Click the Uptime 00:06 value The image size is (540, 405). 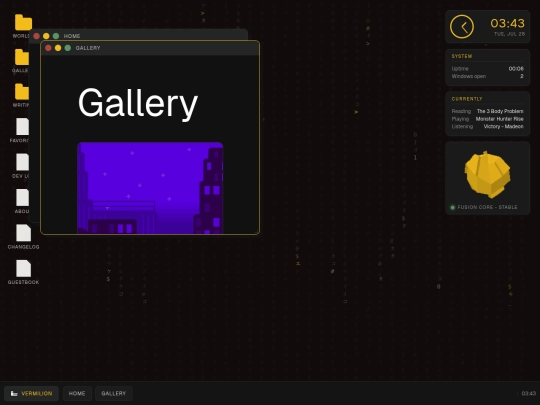coord(516,69)
